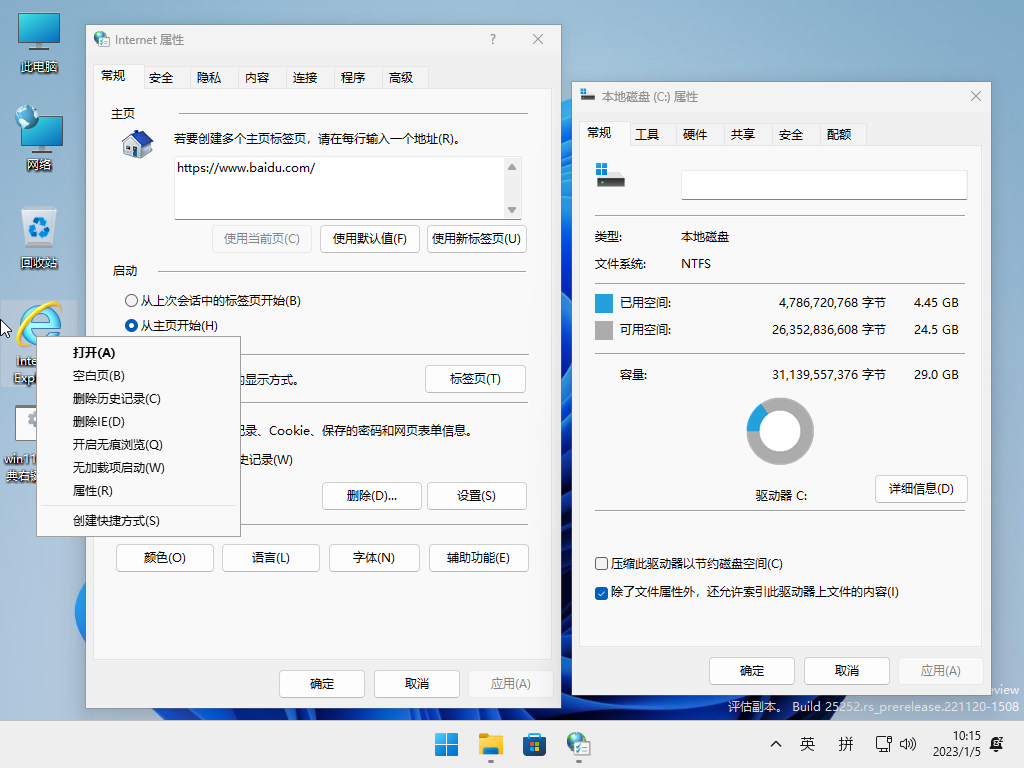Click the disk properties title bar drive icon
The width and height of the screenshot is (1024, 768).
(x=587, y=96)
